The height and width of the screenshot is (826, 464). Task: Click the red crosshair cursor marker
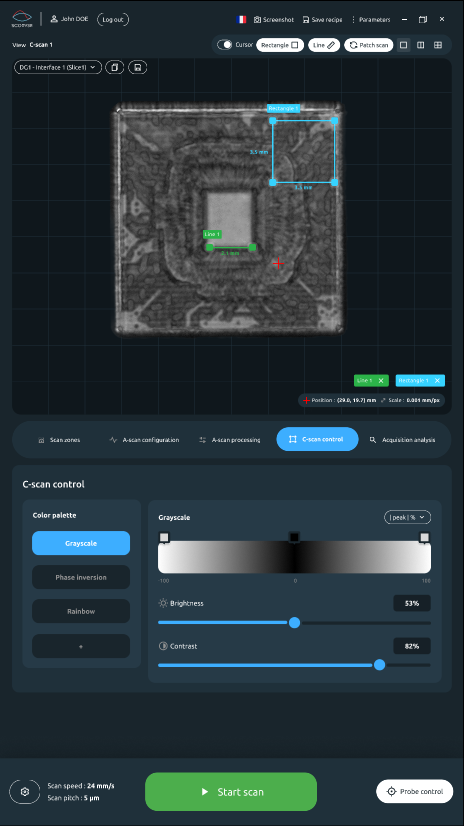click(278, 263)
